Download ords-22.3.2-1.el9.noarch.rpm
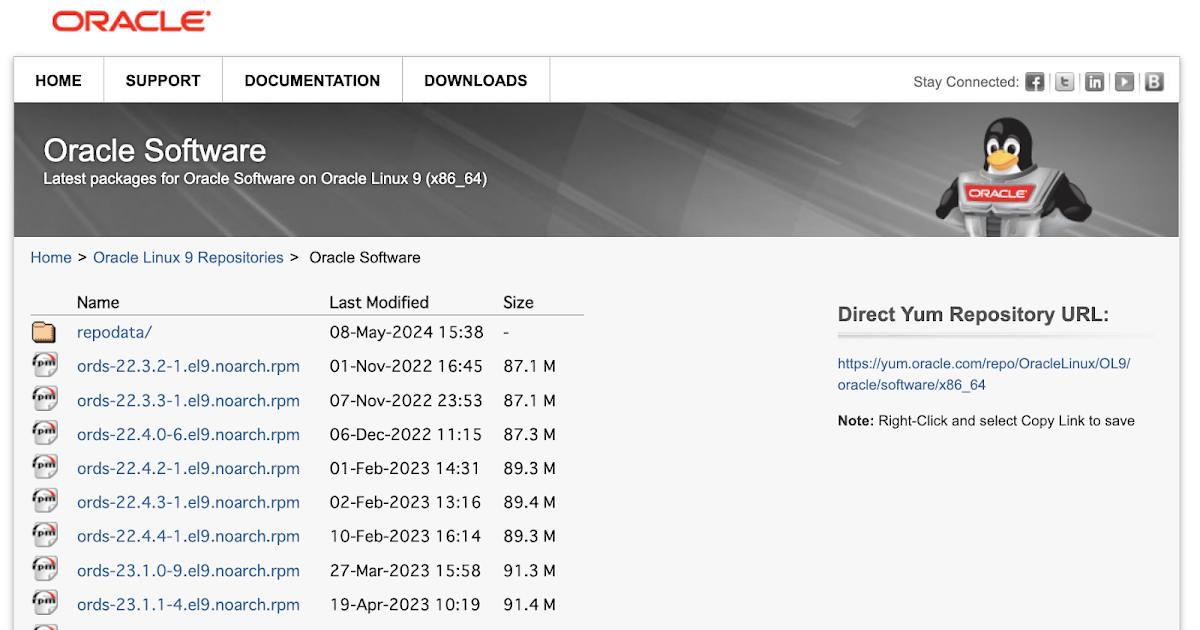1200x630 pixels. [x=188, y=366]
